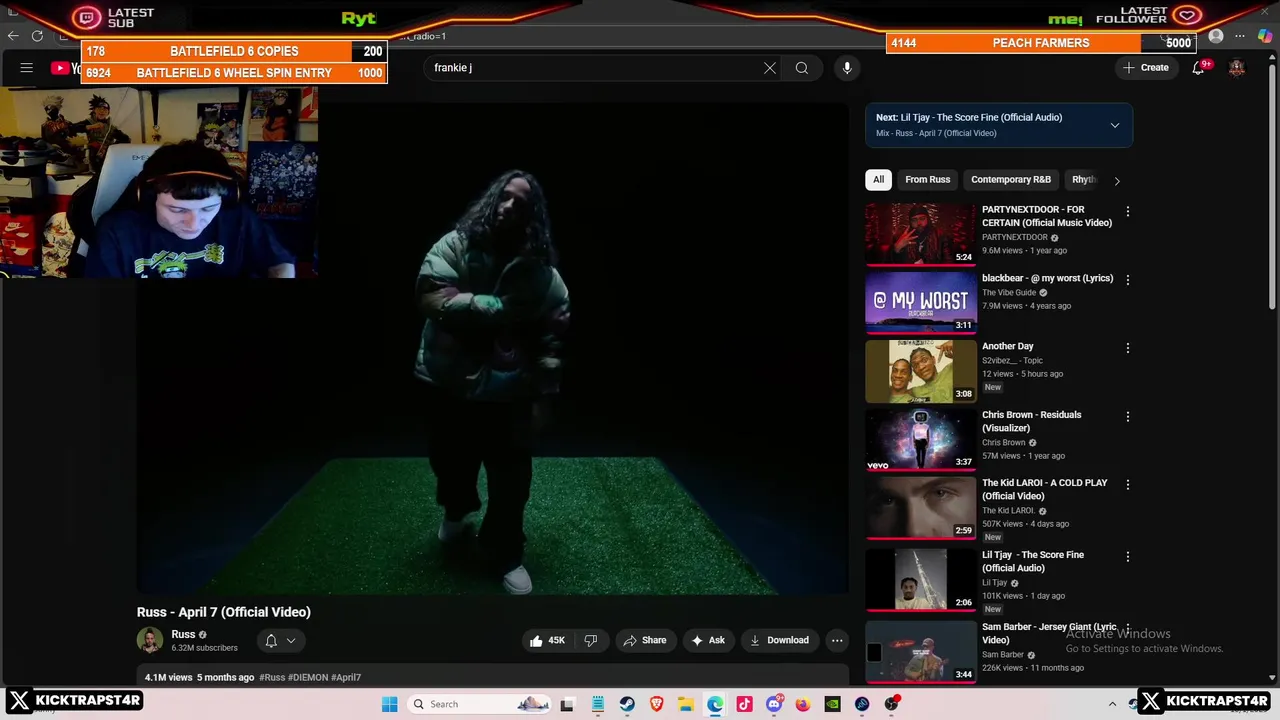The image size is (1280, 720).
Task: Select the All filter chip
Action: (x=878, y=180)
